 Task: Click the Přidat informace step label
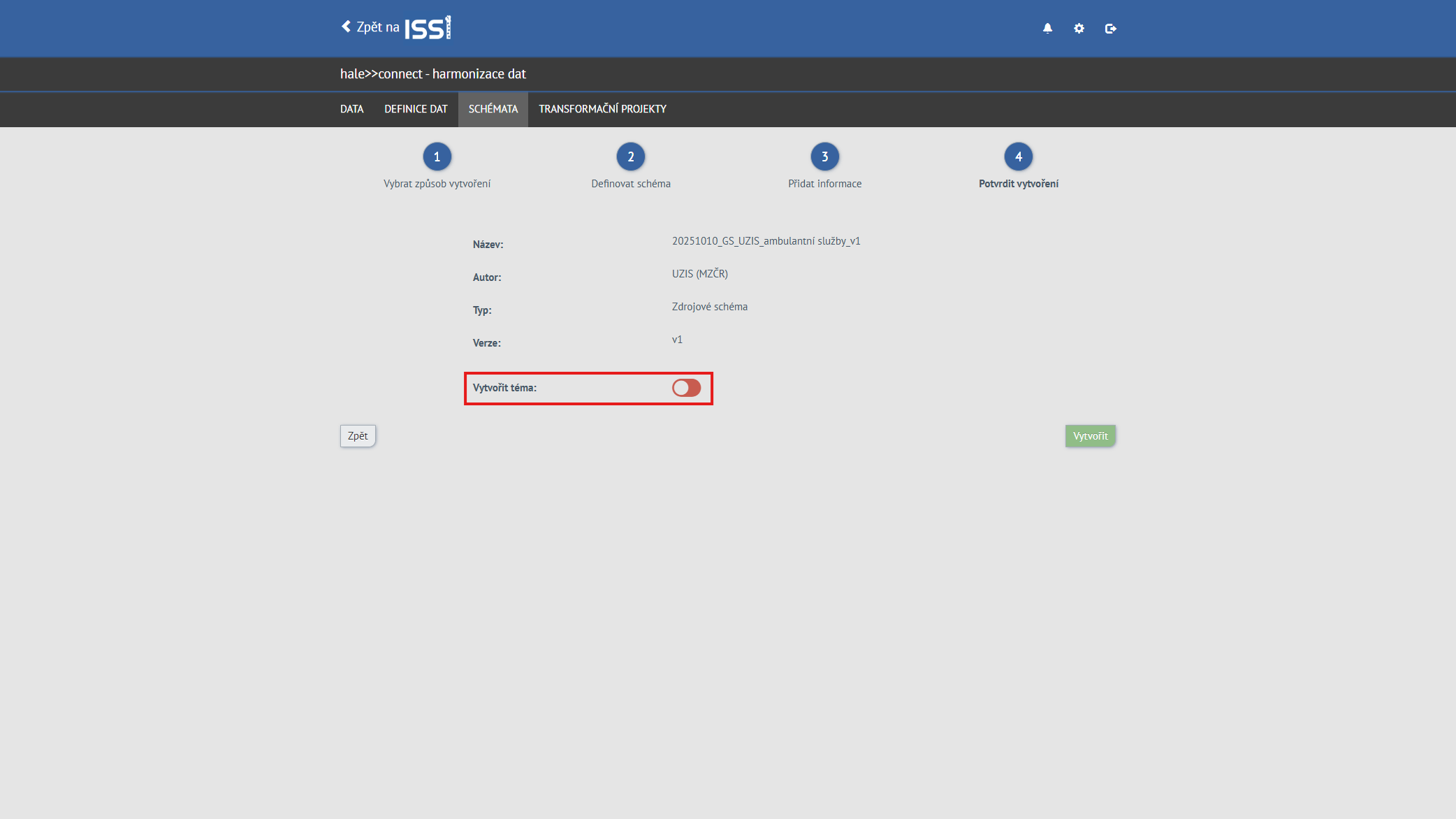click(x=824, y=184)
